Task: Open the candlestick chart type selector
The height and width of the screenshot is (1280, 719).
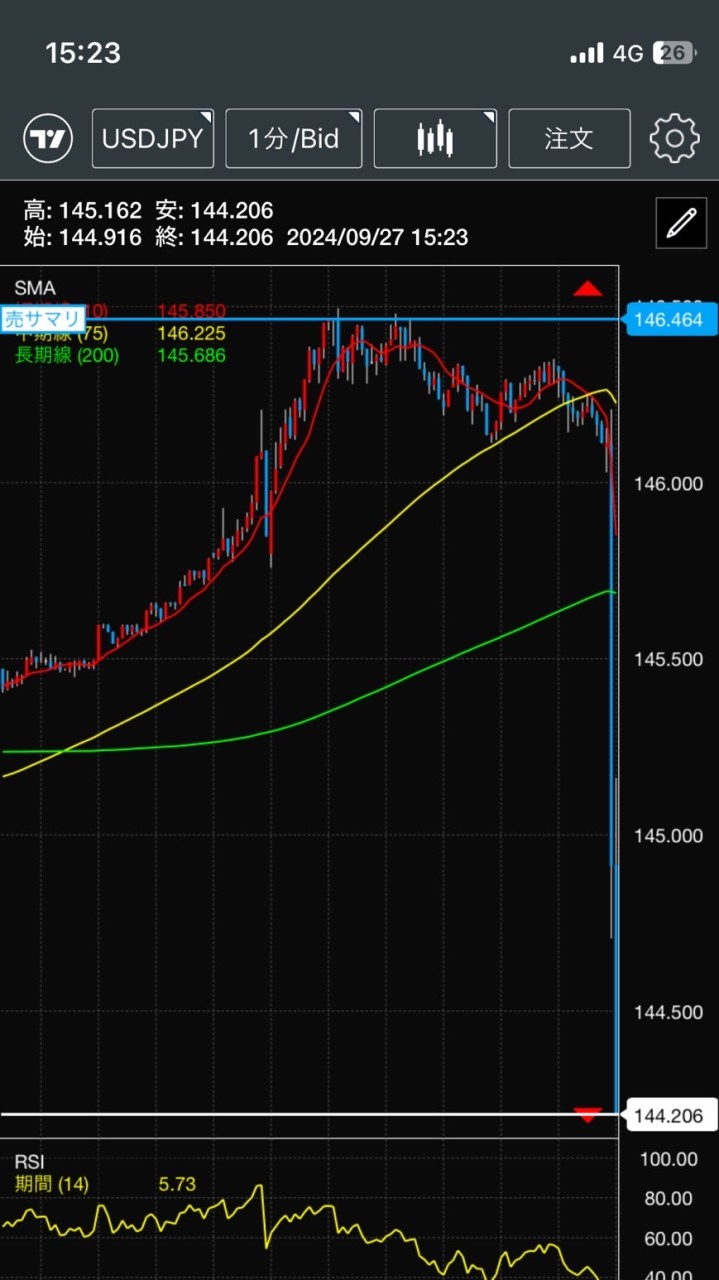Action: tap(435, 138)
